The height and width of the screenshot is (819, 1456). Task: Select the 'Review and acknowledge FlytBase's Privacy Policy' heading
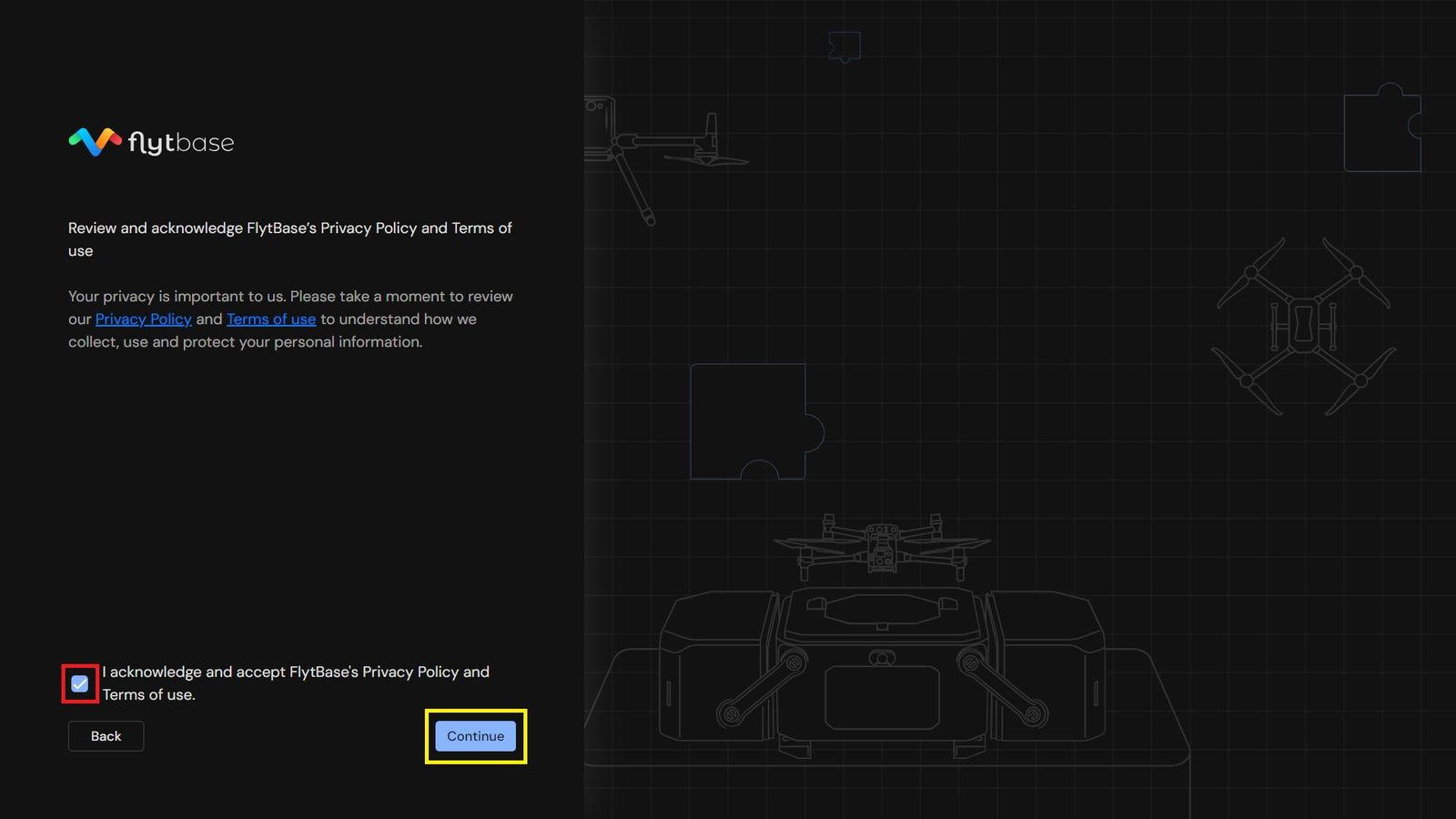pyautogui.click(x=290, y=239)
